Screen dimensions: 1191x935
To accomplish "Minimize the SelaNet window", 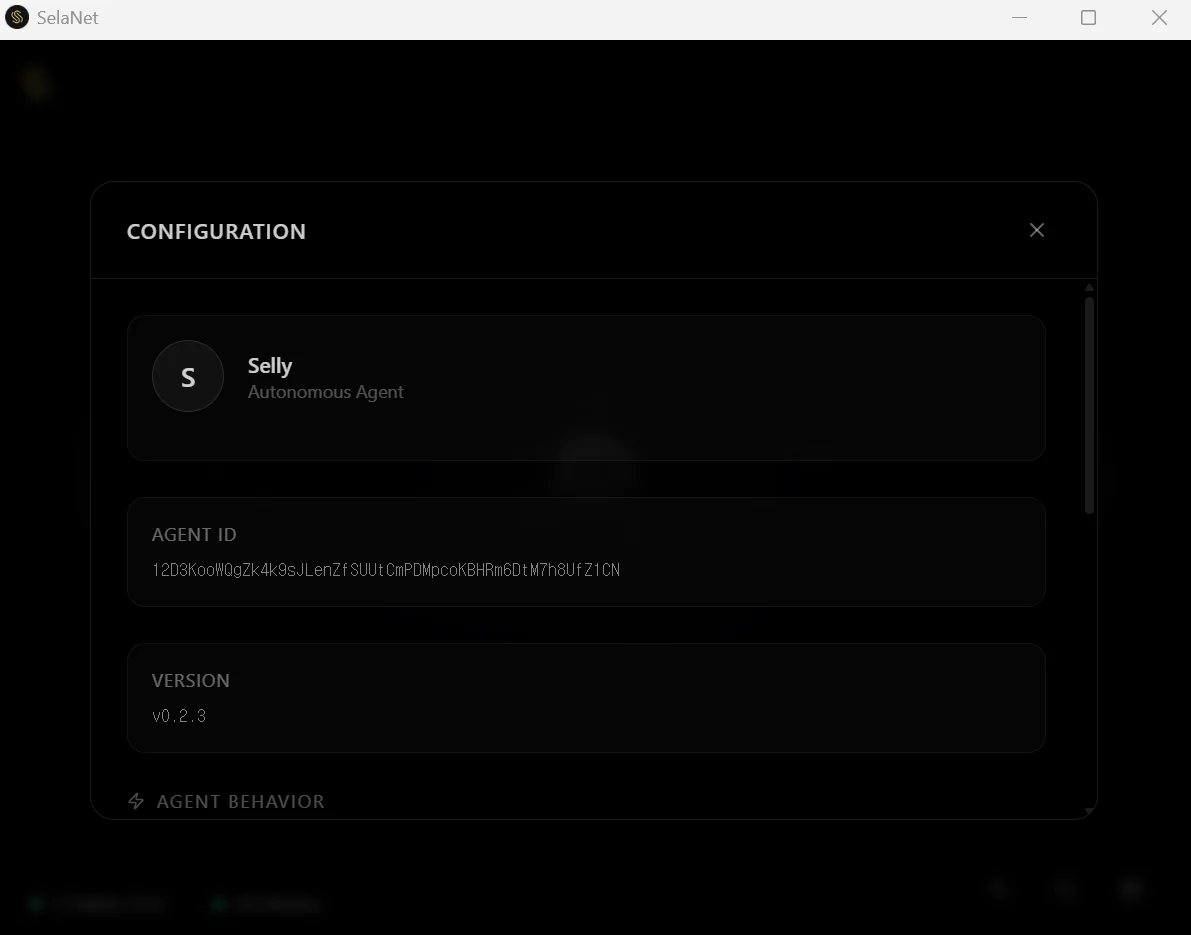I will pos(1019,18).
